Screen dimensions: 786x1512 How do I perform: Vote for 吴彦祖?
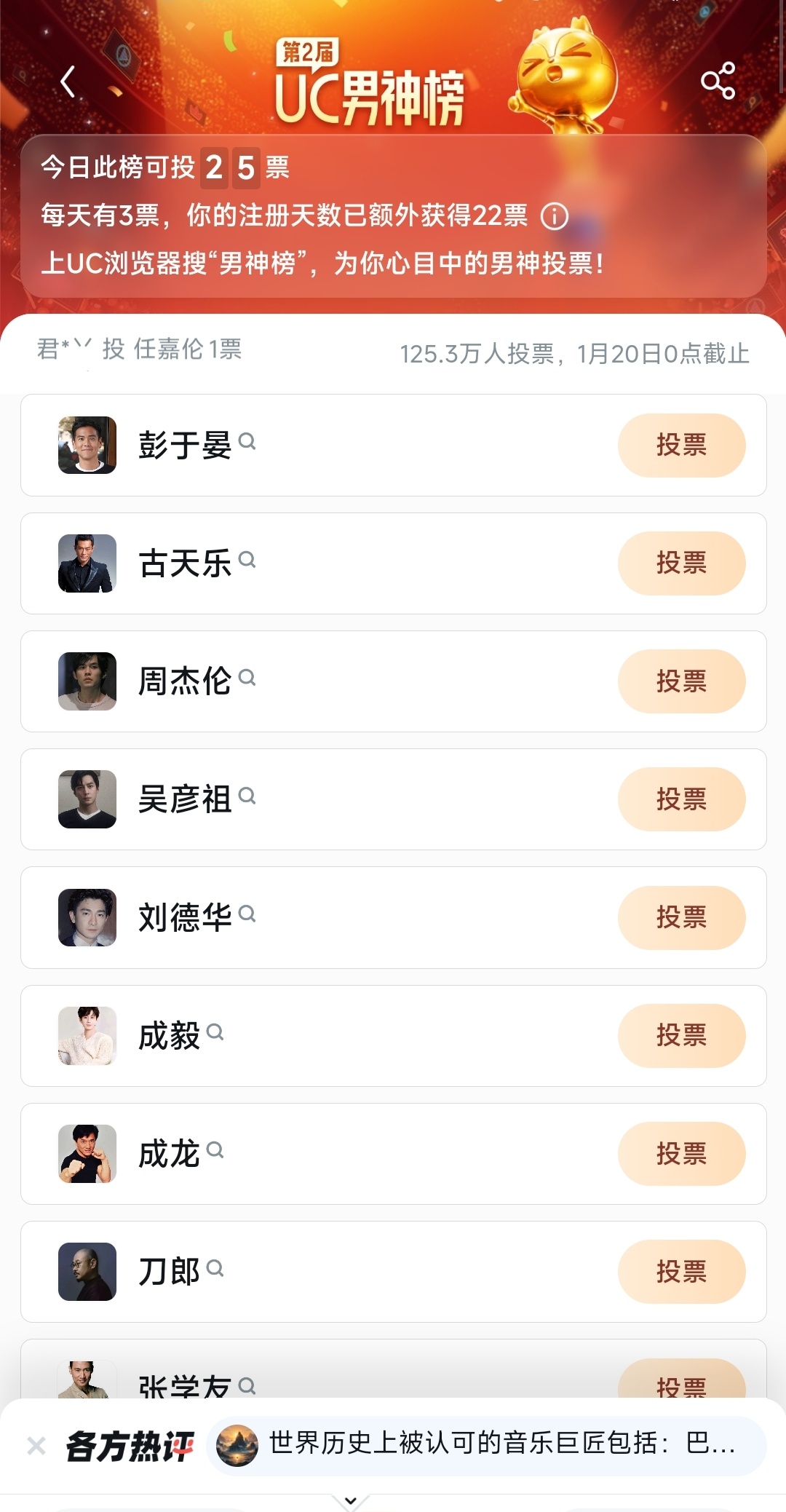682,799
